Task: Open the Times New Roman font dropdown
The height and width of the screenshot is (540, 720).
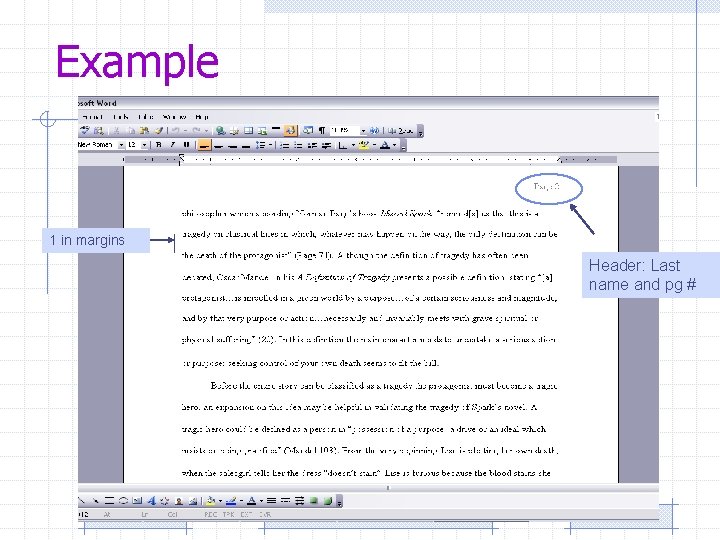Action: point(121,145)
